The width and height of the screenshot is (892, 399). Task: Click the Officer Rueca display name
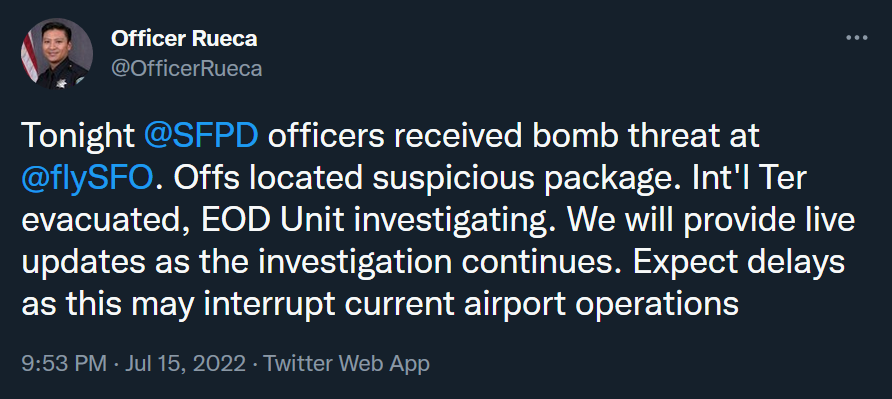pyautogui.click(x=184, y=39)
